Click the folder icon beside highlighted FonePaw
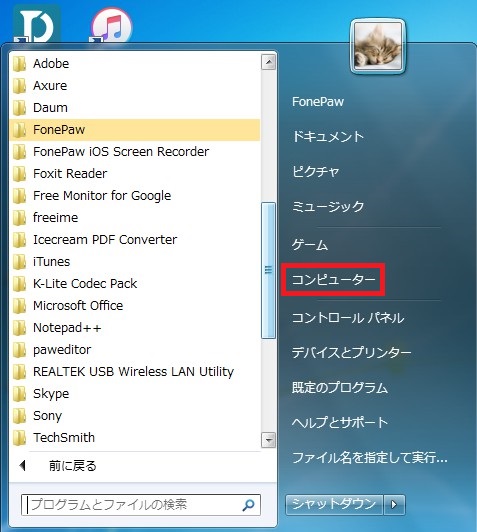The height and width of the screenshot is (532, 477). click(x=19, y=130)
